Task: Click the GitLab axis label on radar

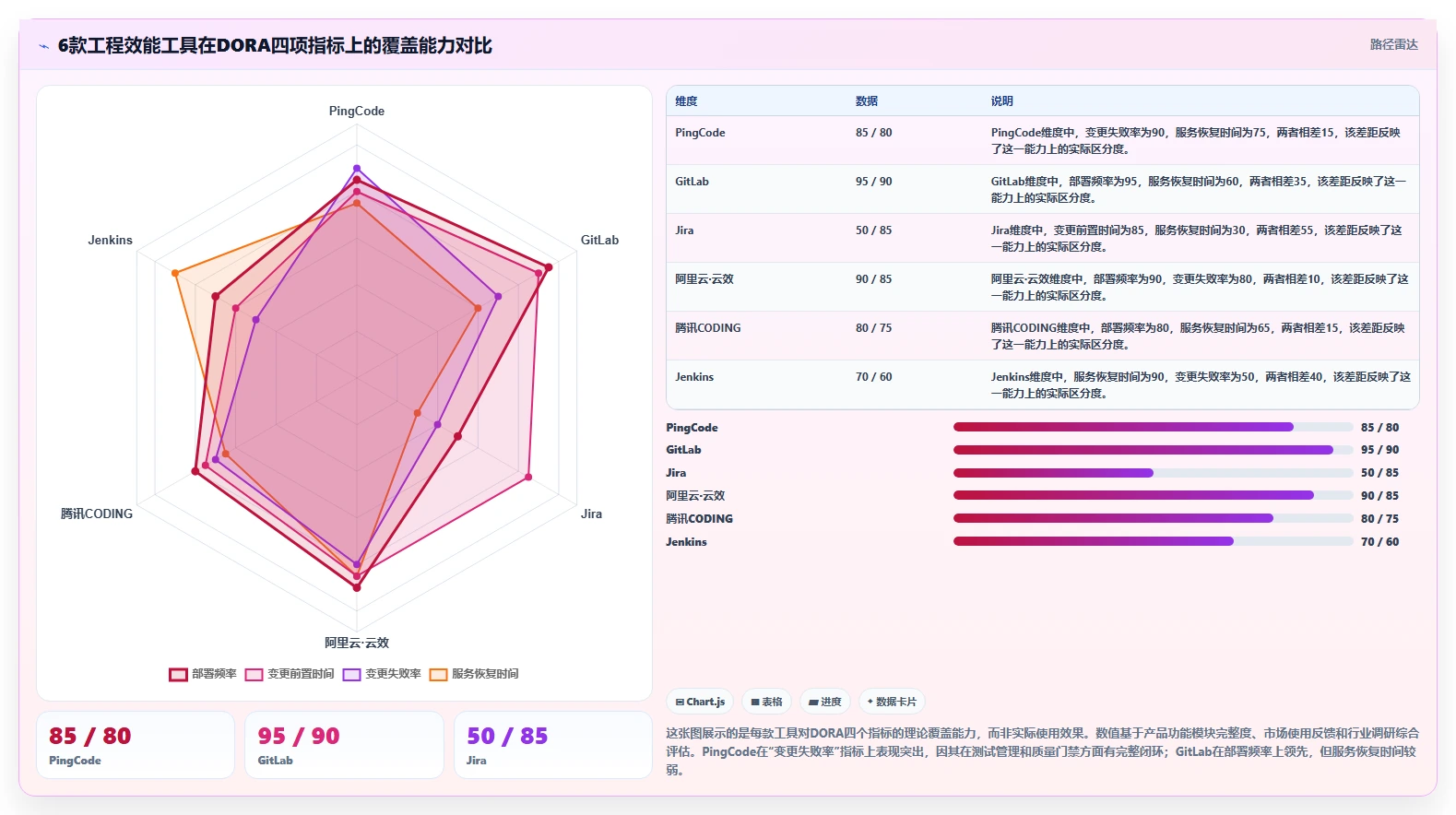Action: pos(599,240)
